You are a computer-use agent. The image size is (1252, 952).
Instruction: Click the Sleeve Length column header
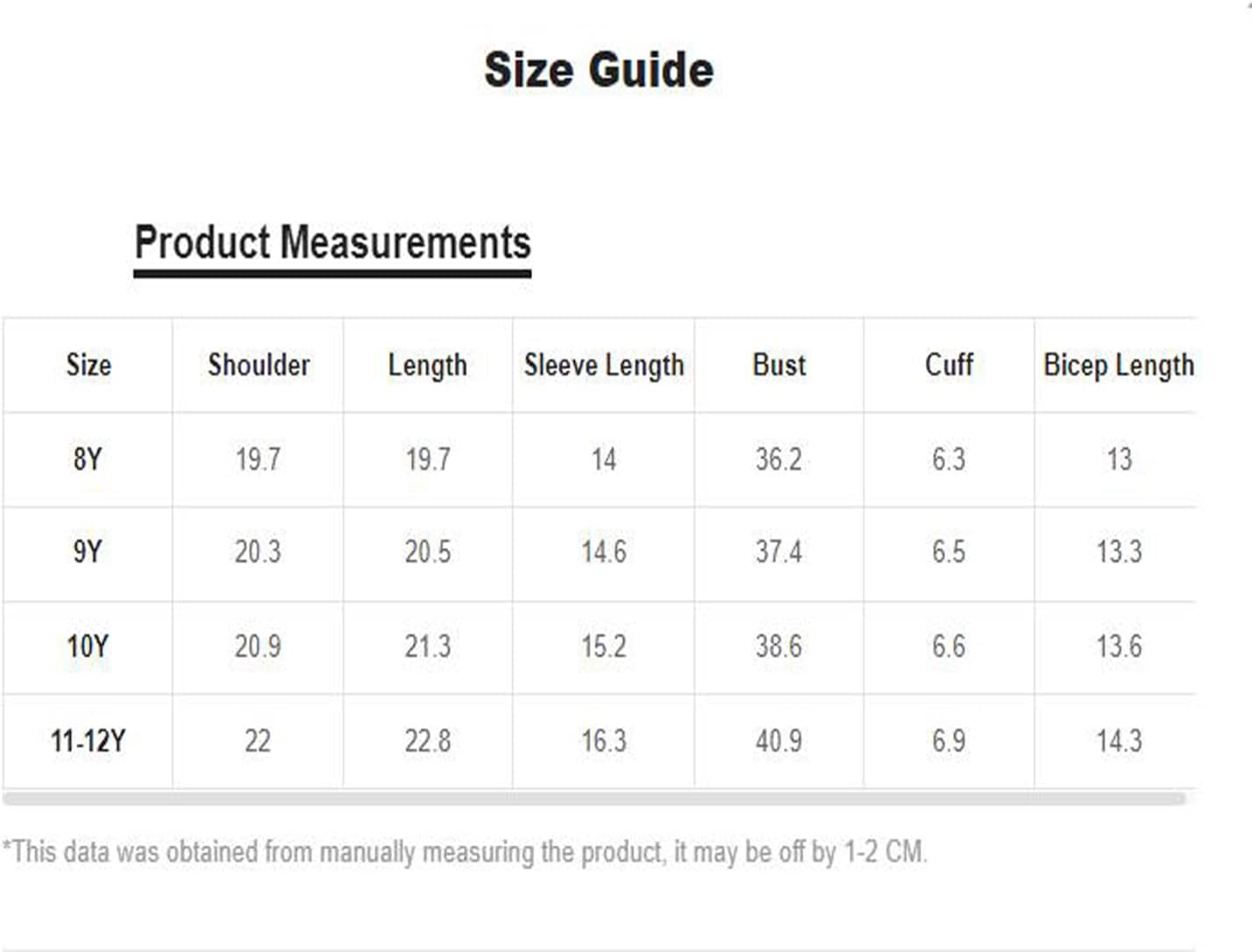click(x=603, y=365)
